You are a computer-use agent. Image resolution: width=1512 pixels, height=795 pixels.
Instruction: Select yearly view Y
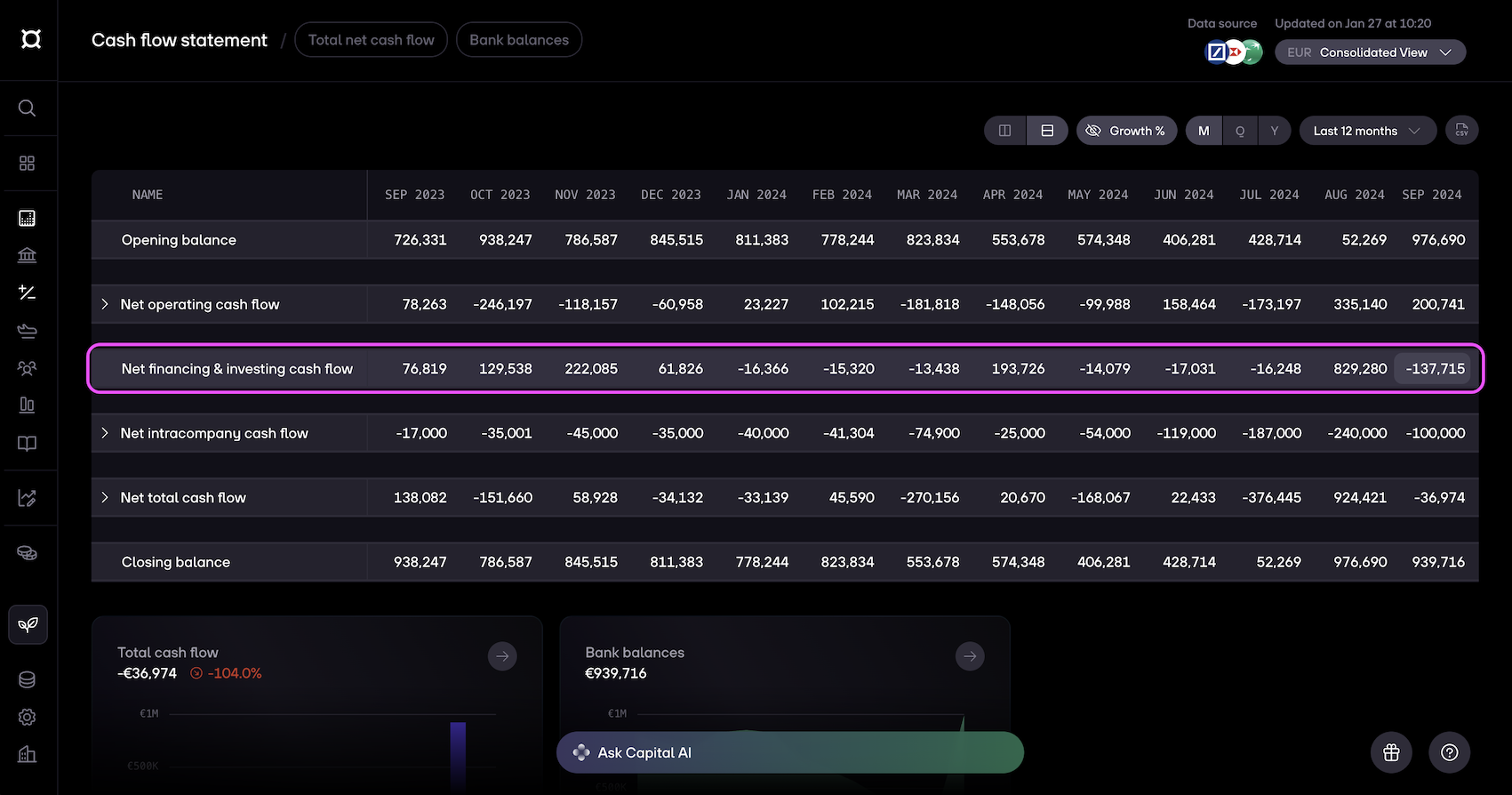[1275, 131]
